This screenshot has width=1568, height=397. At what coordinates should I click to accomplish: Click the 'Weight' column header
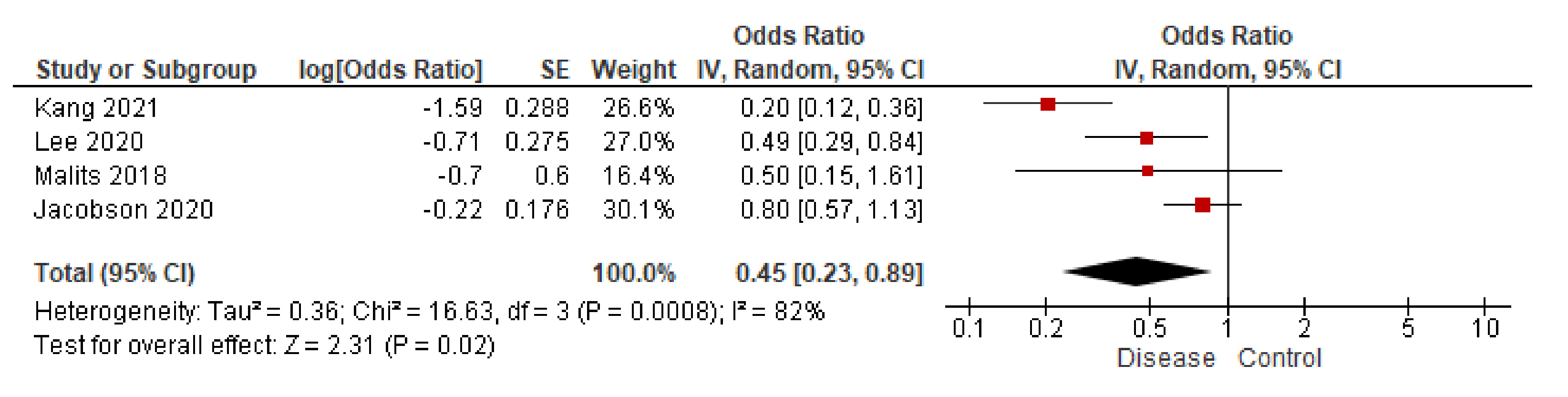[x=634, y=70]
